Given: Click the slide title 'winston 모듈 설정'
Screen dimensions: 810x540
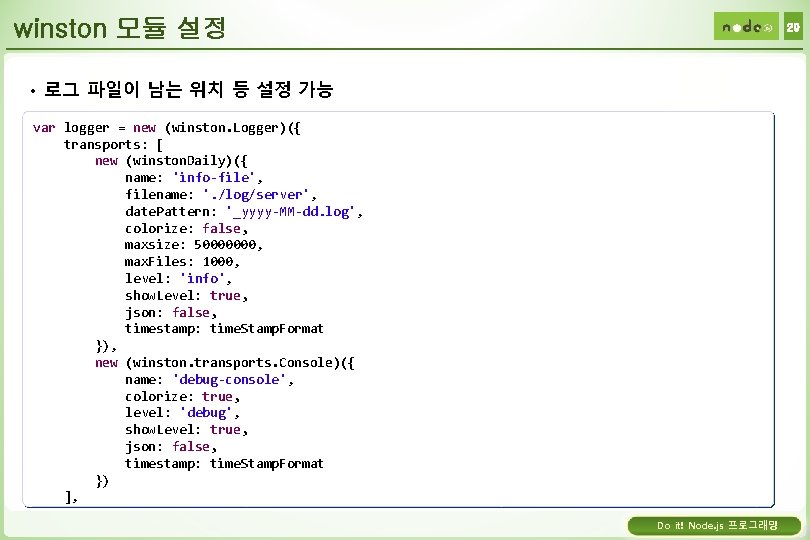Looking at the screenshot, I should click(120, 27).
